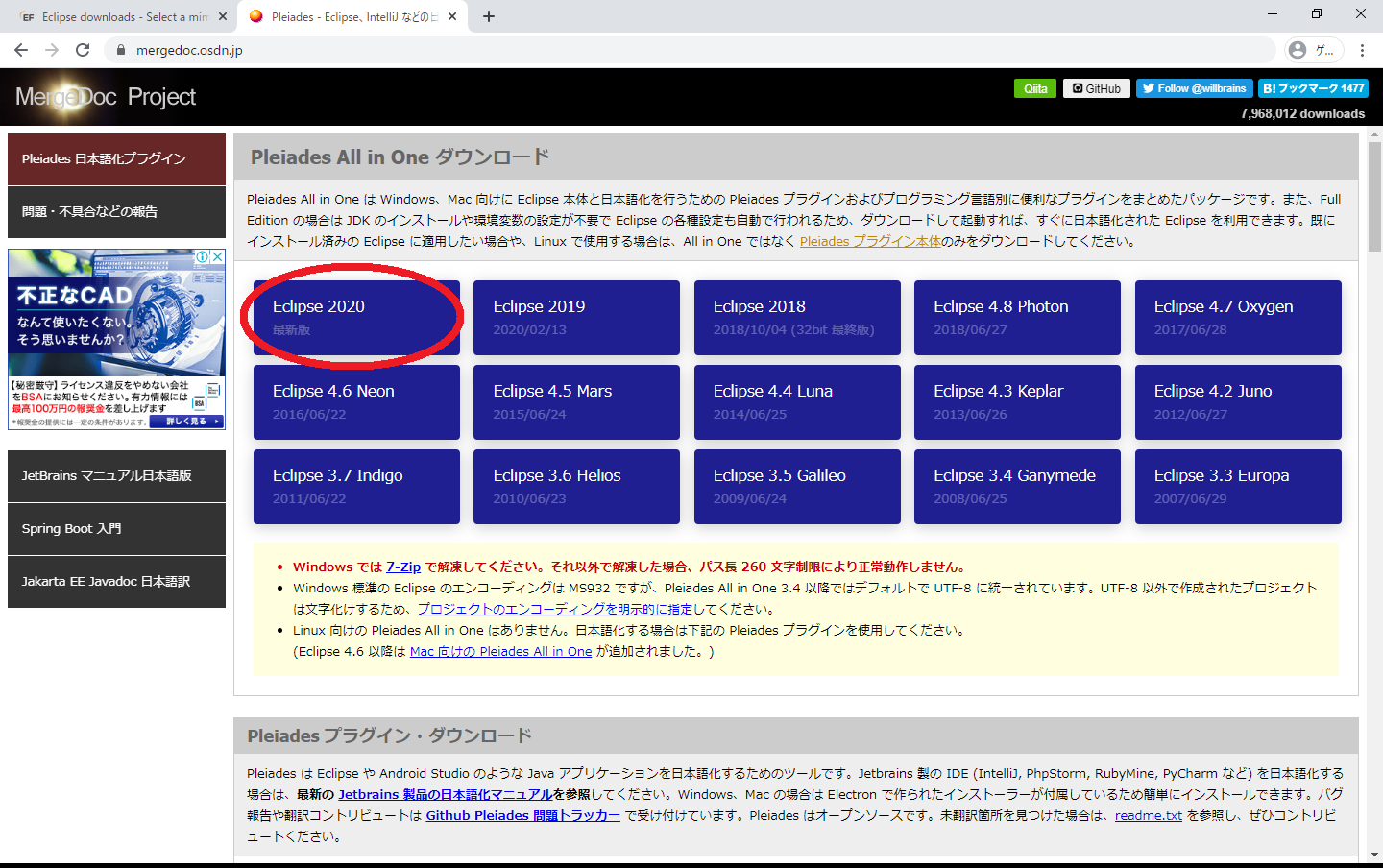Select the Eclipse 3.6 Helios tile

[576, 487]
